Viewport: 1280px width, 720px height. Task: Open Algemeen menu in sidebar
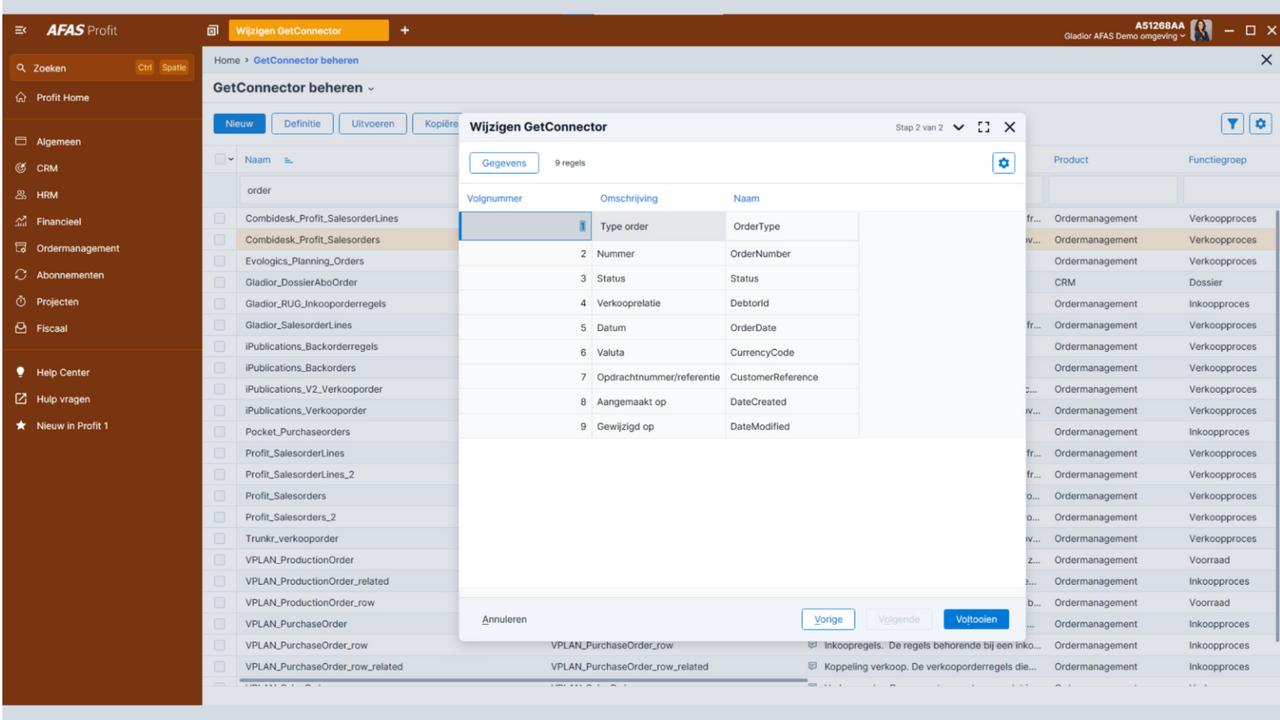pos(58,142)
